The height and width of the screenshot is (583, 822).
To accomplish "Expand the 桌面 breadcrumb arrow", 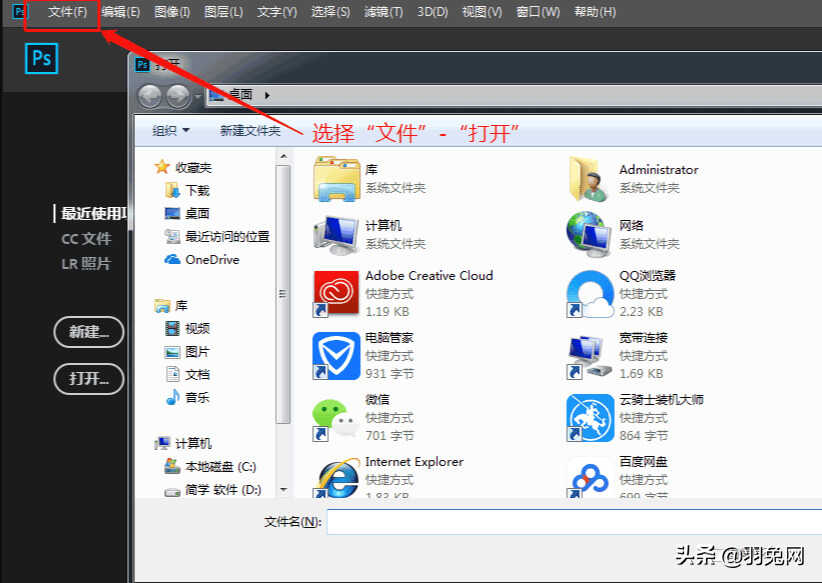I will (267, 95).
